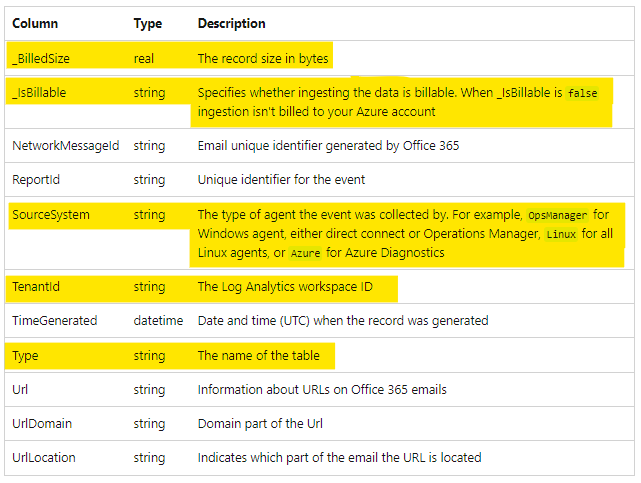The image size is (641, 483).
Task: Click the OpsManager code text
Action: point(557,215)
